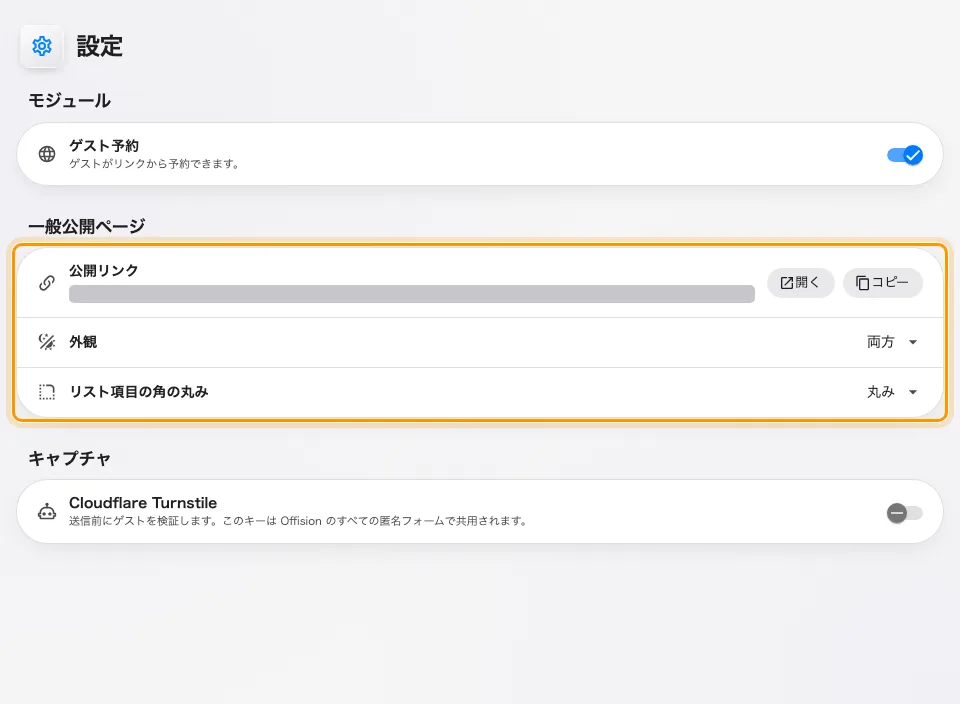
Task: Click the appearance icon beside 外観
Action: pyautogui.click(x=47, y=342)
